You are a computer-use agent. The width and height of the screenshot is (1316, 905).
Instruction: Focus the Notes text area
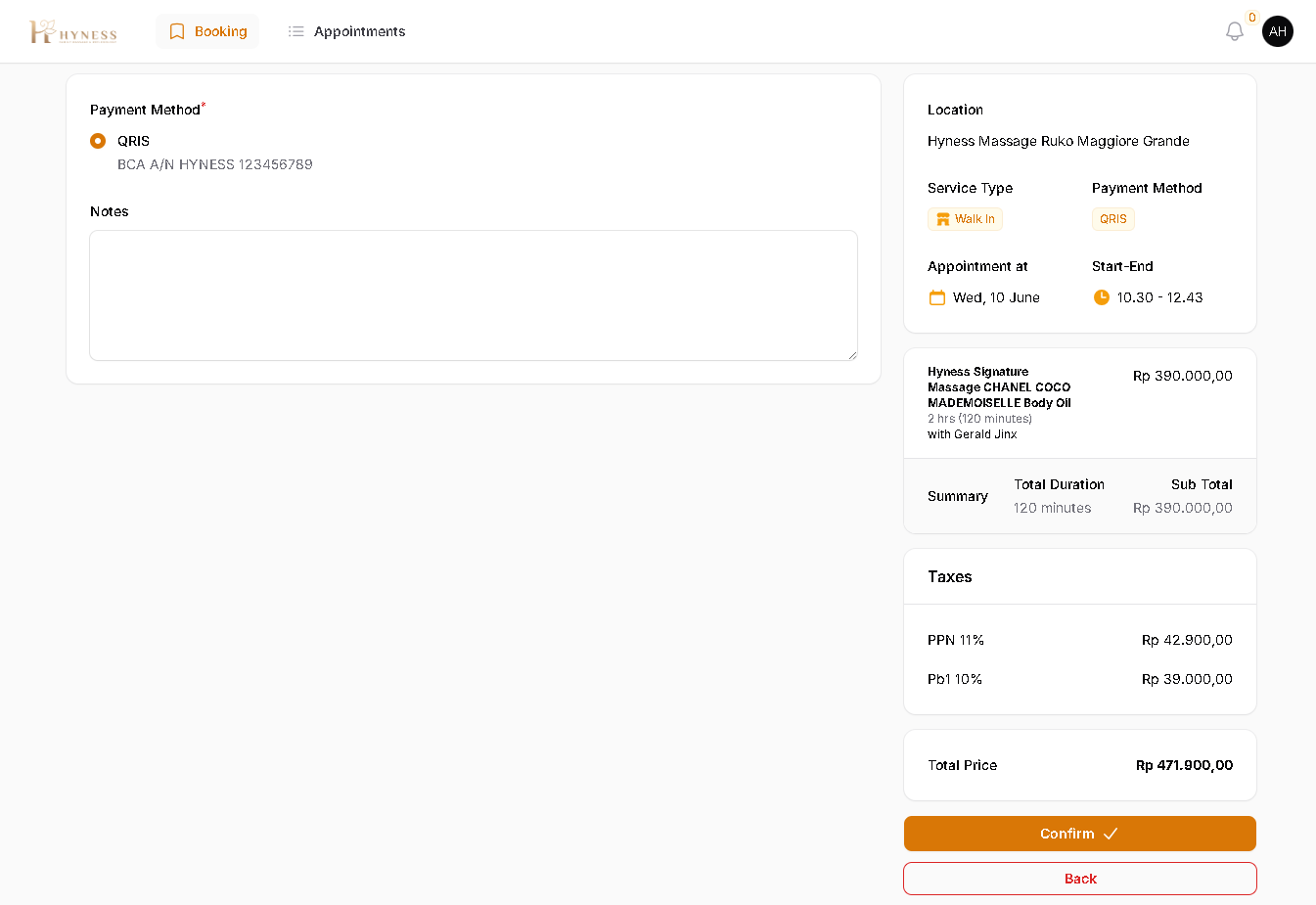474,295
